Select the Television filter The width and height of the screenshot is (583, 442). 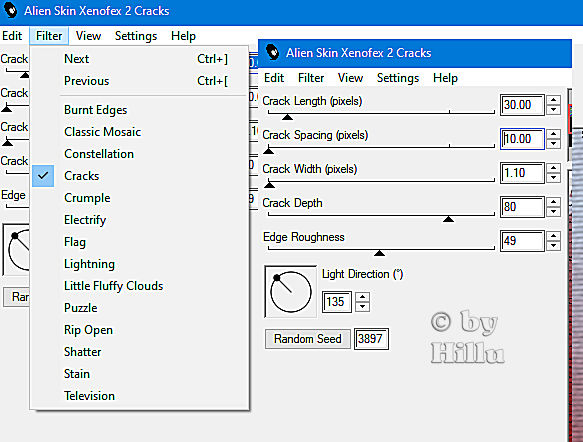[140, 396]
